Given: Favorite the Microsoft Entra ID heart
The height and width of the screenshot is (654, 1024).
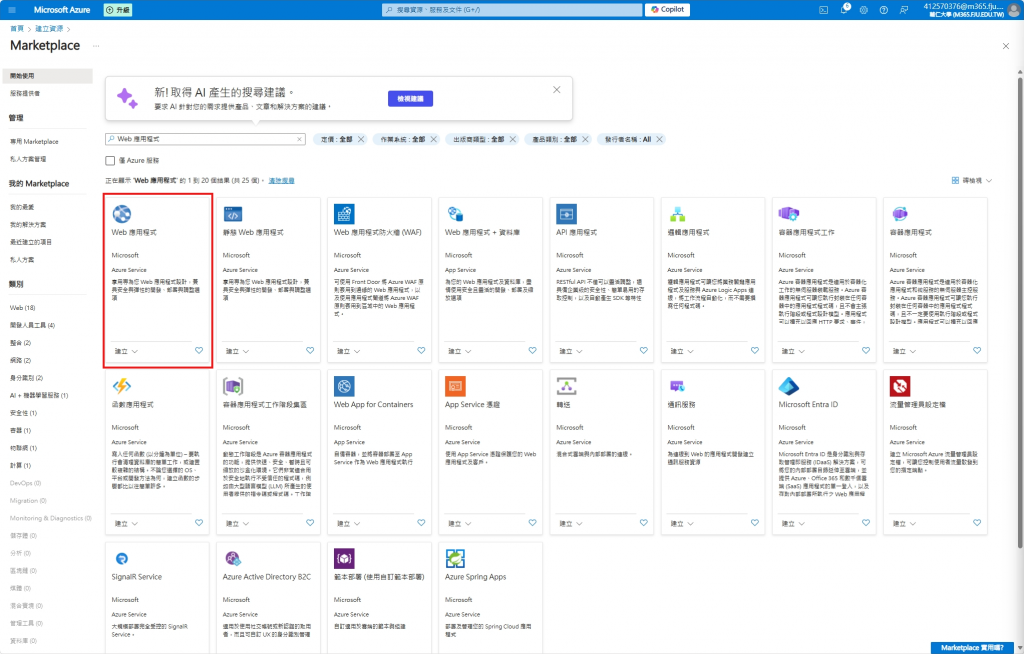Looking at the screenshot, I should 866,523.
